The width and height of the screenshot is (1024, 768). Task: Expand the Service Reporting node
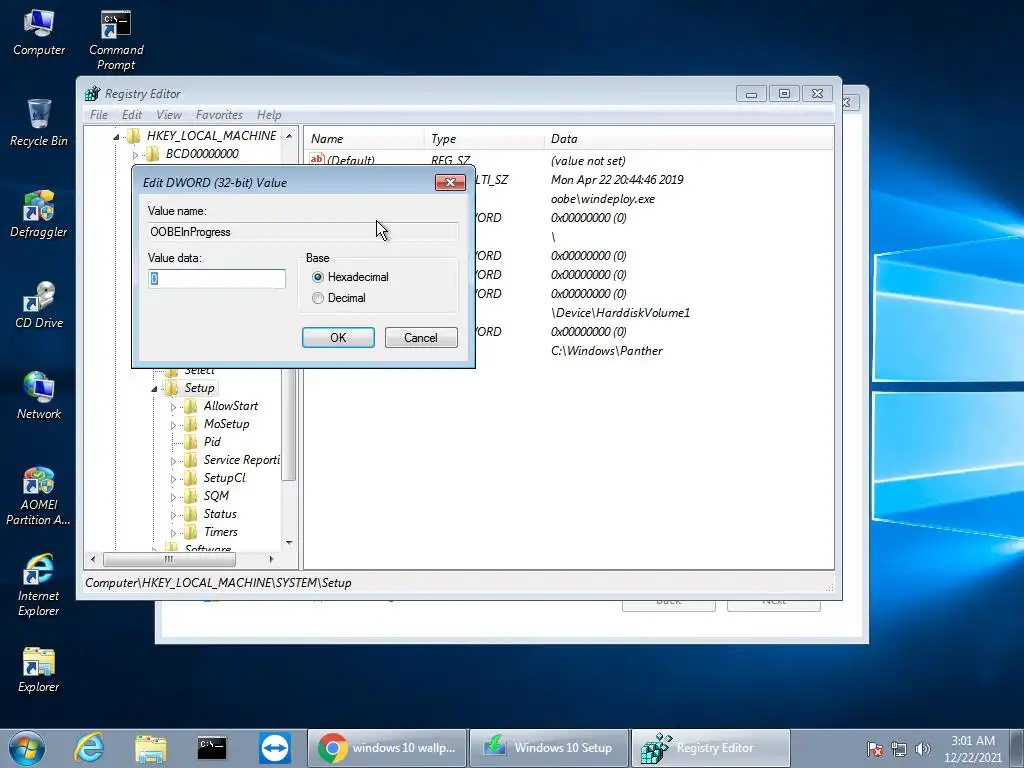173,461
